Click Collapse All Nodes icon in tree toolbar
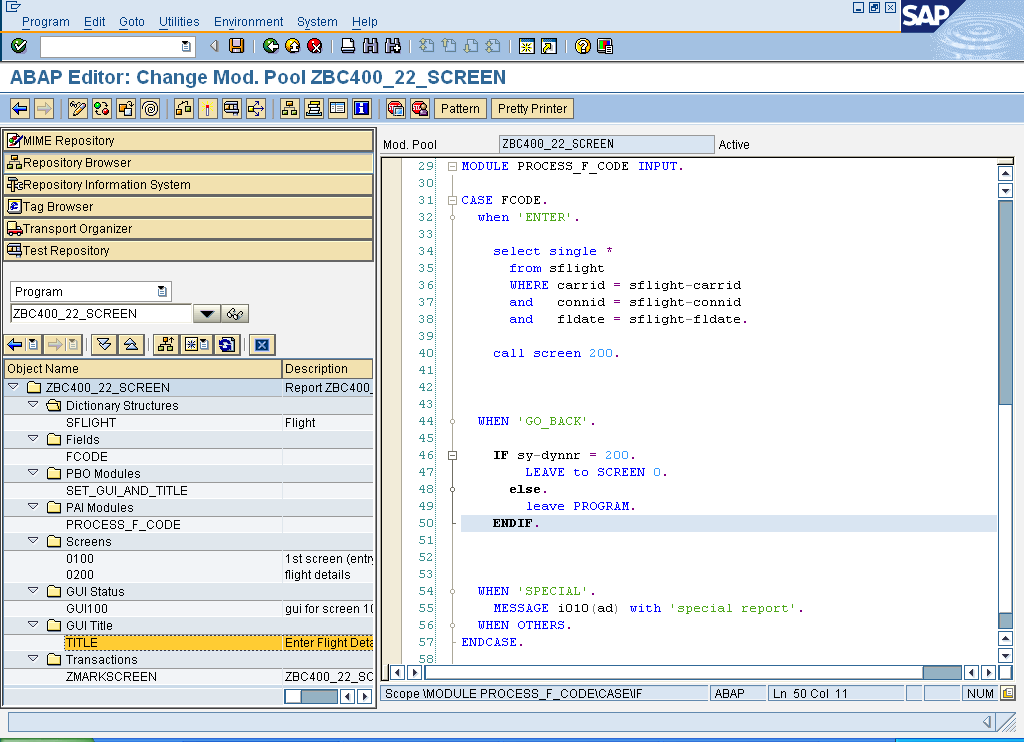The image size is (1024, 742). 131,344
